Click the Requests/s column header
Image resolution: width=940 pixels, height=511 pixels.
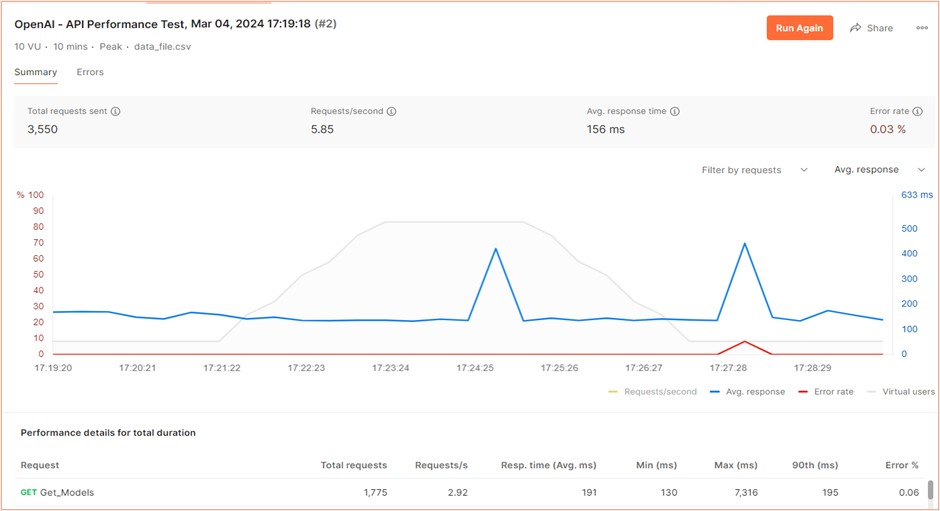tap(441, 465)
